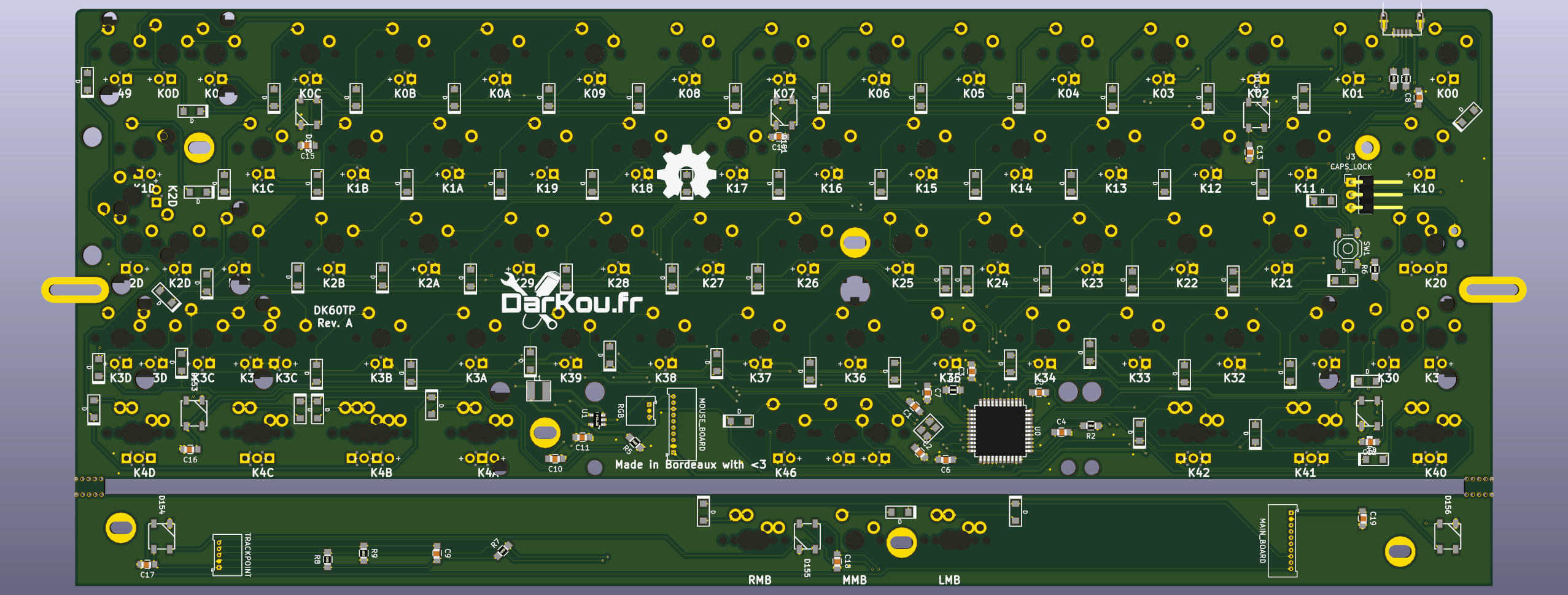Select the K4C bottom-row label
The image size is (1568, 595).
[x=263, y=473]
